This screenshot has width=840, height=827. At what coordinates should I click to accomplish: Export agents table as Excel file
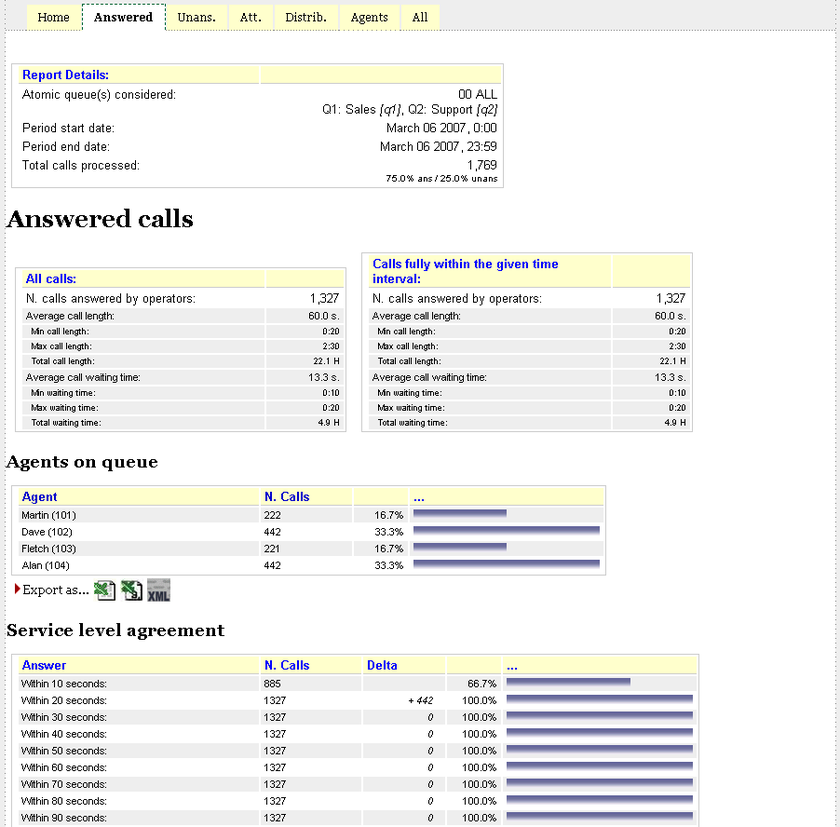click(x=105, y=591)
